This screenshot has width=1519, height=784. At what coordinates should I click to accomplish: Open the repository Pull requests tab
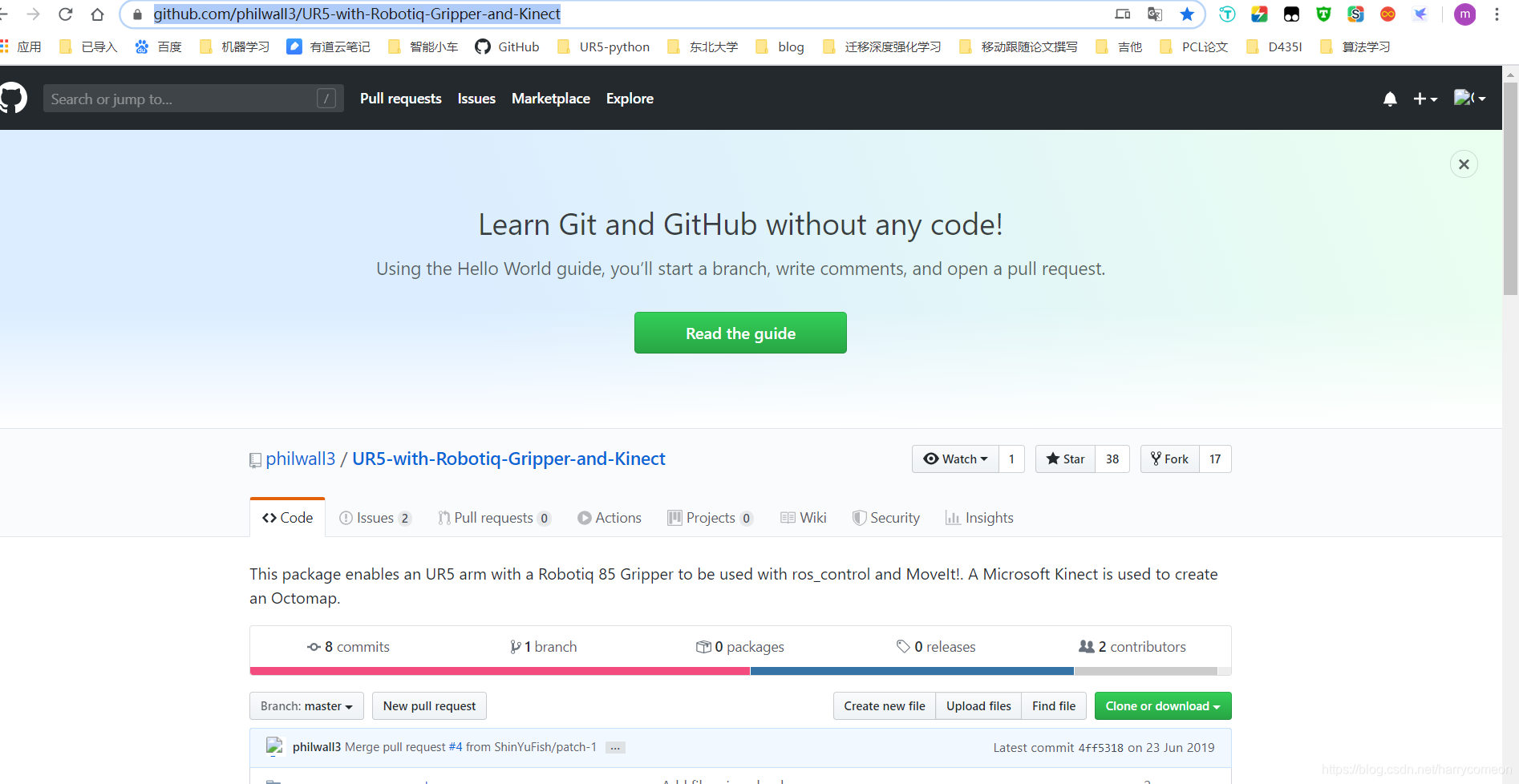point(494,518)
